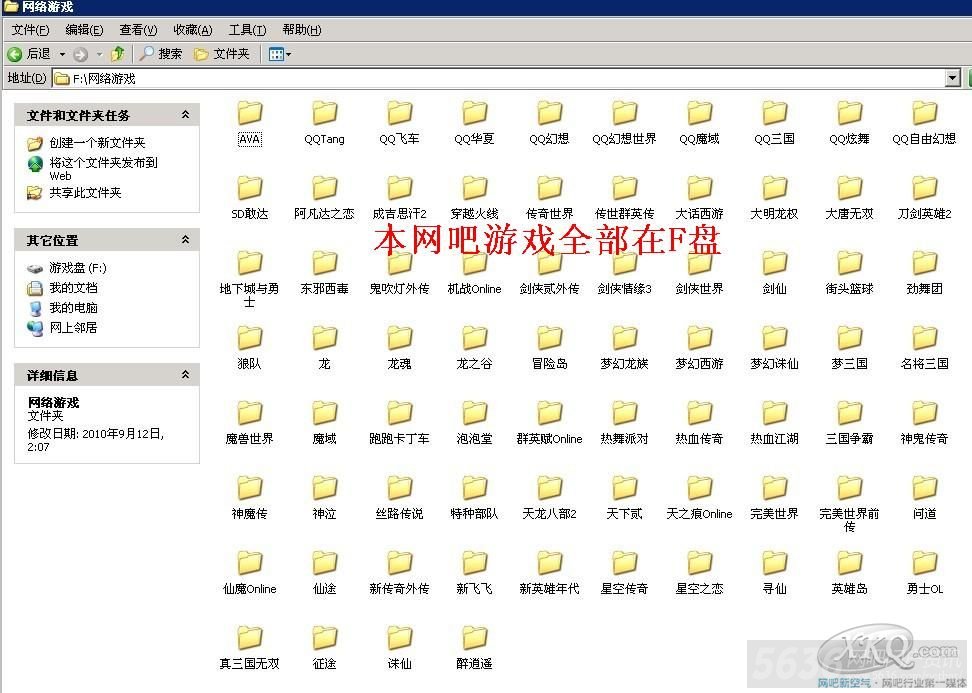
Task: Select the QQ炫舞 folder
Action: point(849,123)
